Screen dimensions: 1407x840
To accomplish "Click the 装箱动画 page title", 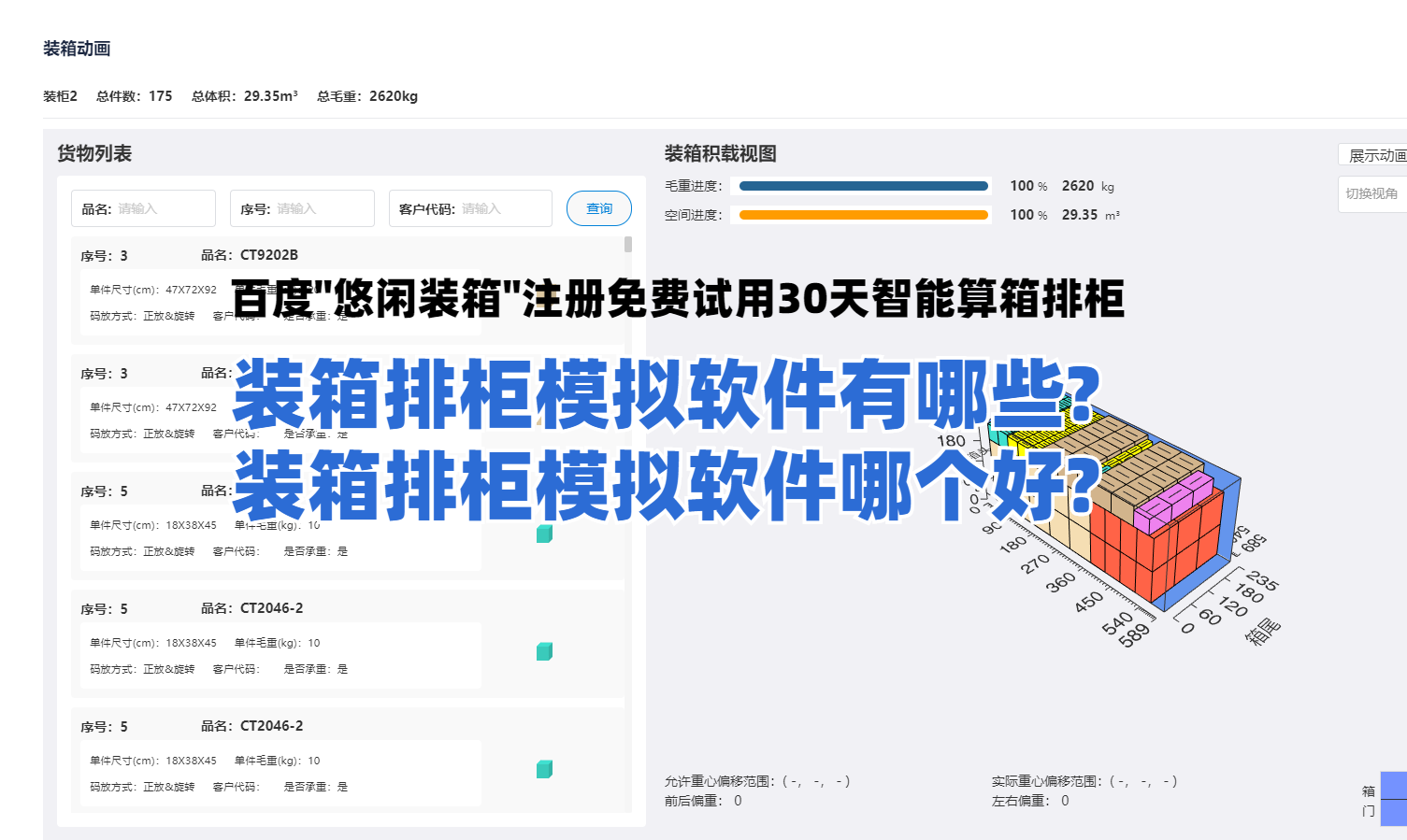I will 77,49.
